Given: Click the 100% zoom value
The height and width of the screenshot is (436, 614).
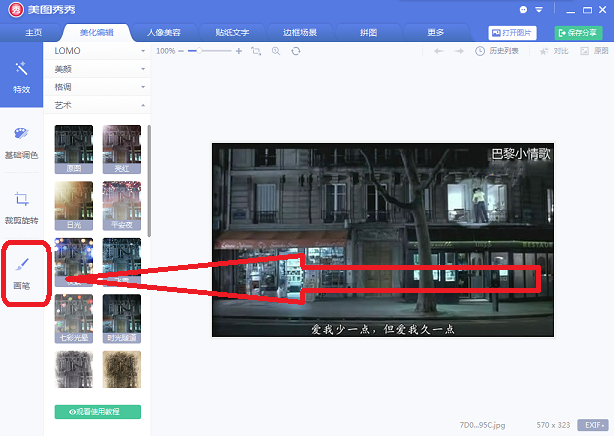Looking at the screenshot, I should [165, 51].
